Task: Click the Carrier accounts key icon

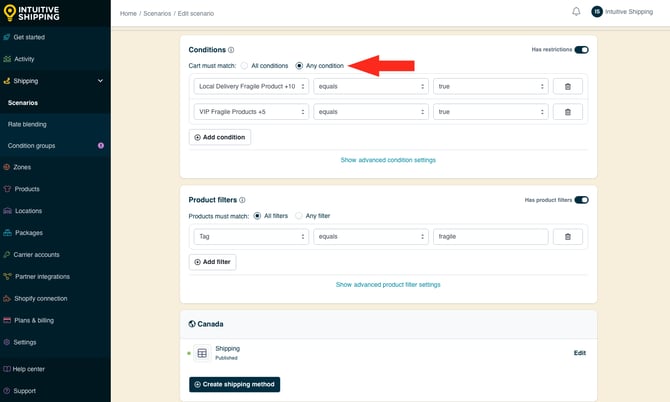Action: click(x=6, y=255)
